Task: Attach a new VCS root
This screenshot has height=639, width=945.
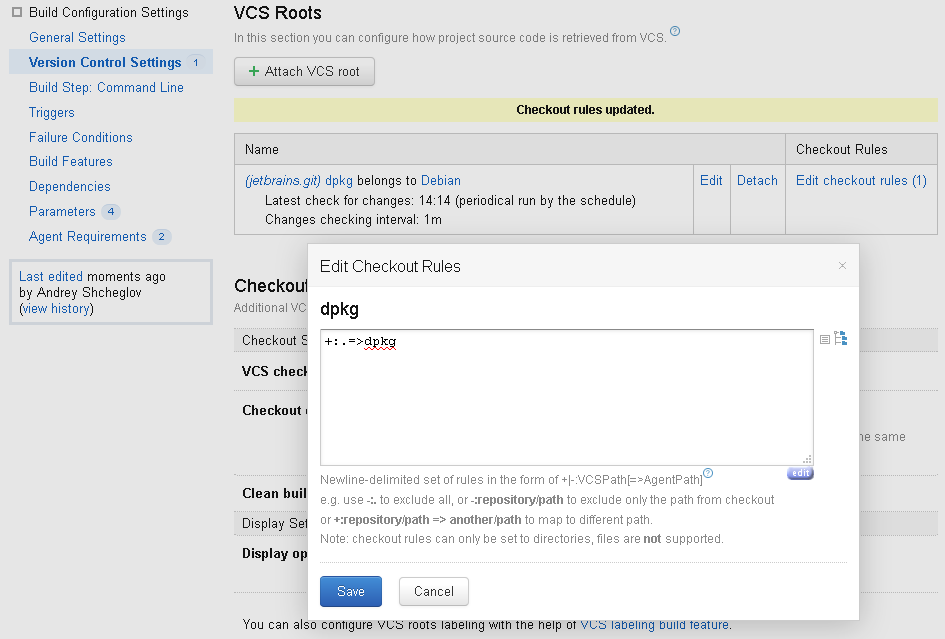Action: [x=304, y=71]
